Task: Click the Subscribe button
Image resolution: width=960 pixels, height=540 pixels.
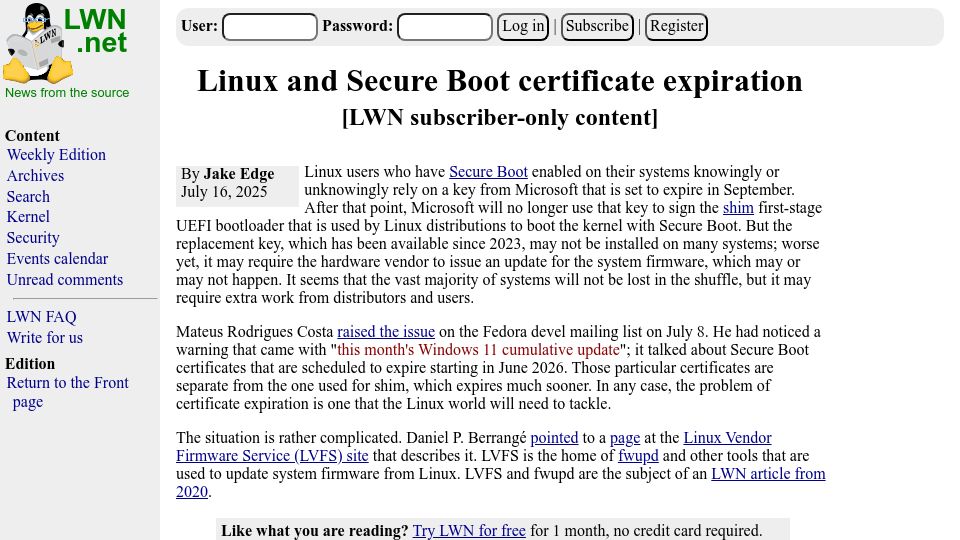Action: pyautogui.click(x=597, y=27)
